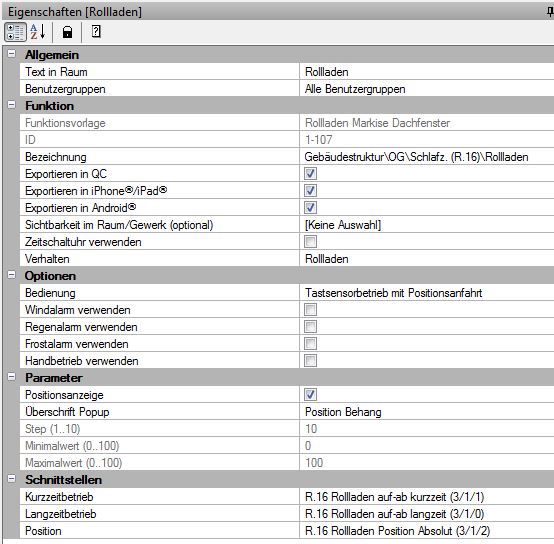This screenshot has height=544, width=554.
Task: Open Verhalten value Rollladen
Action: 427,259
